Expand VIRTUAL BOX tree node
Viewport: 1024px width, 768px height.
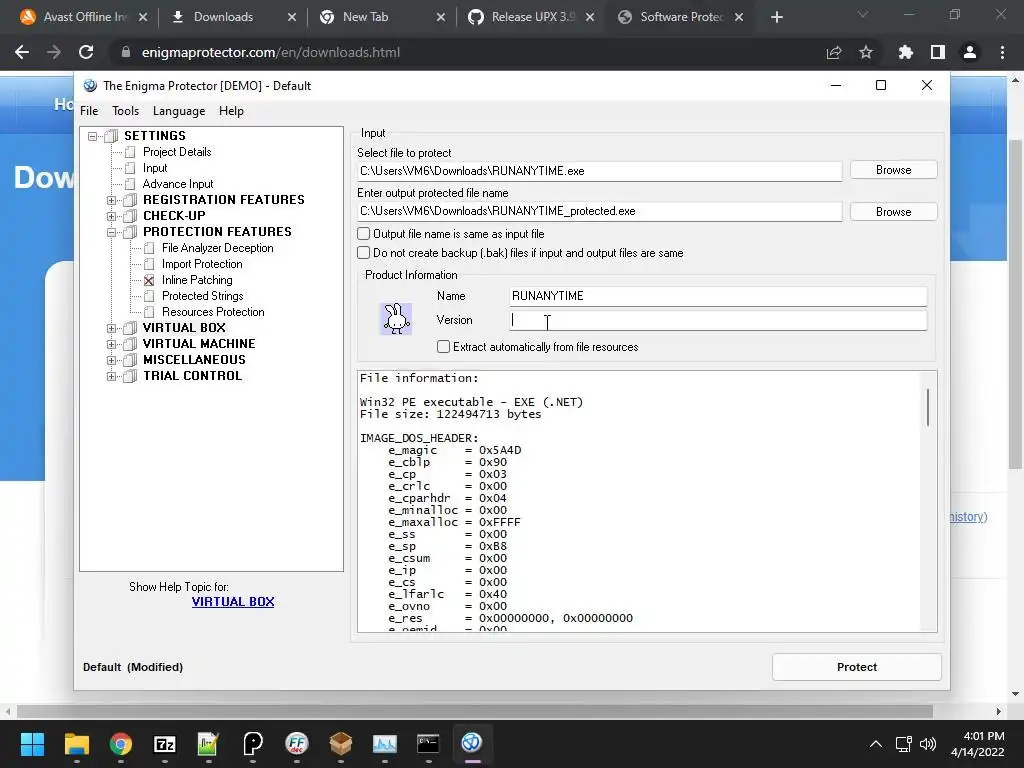tap(112, 328)
